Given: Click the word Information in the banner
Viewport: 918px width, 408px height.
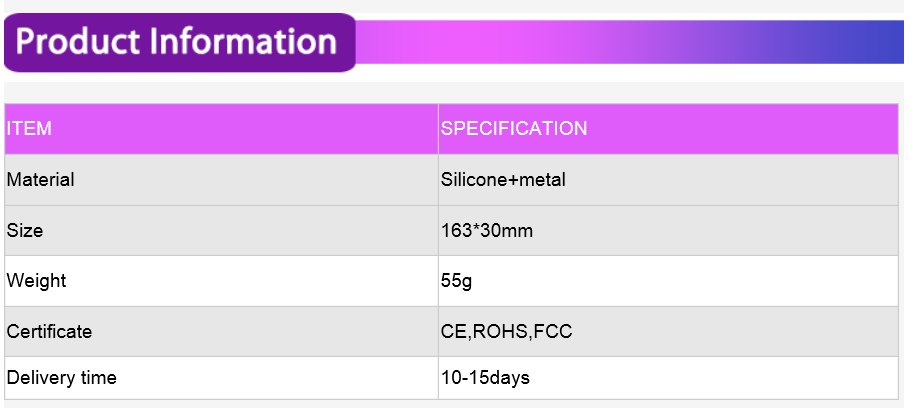Looking at the screenshot, I should [243, 42].
